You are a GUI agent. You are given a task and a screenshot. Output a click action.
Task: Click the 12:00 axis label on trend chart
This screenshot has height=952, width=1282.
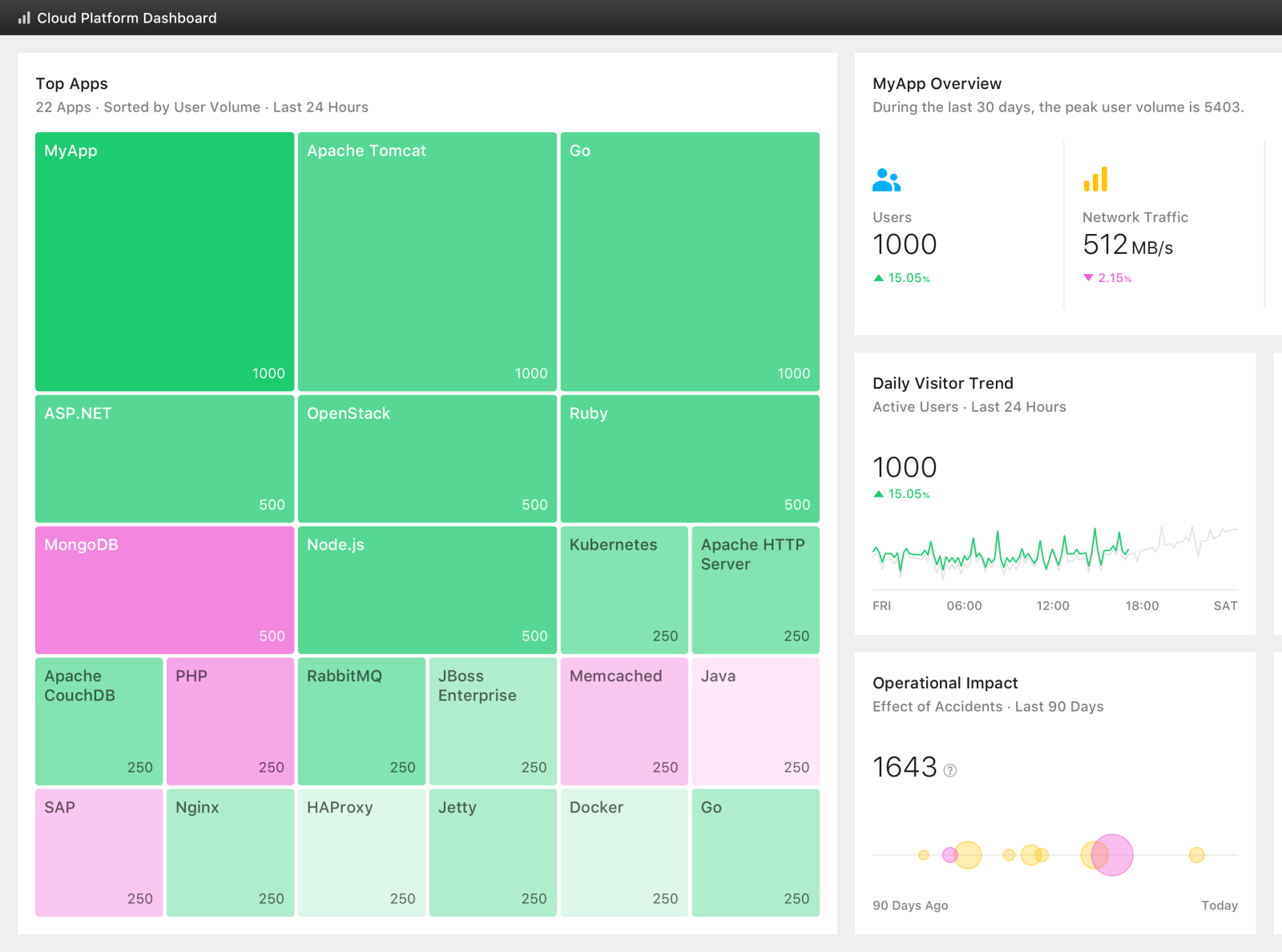coord(1053,606)
